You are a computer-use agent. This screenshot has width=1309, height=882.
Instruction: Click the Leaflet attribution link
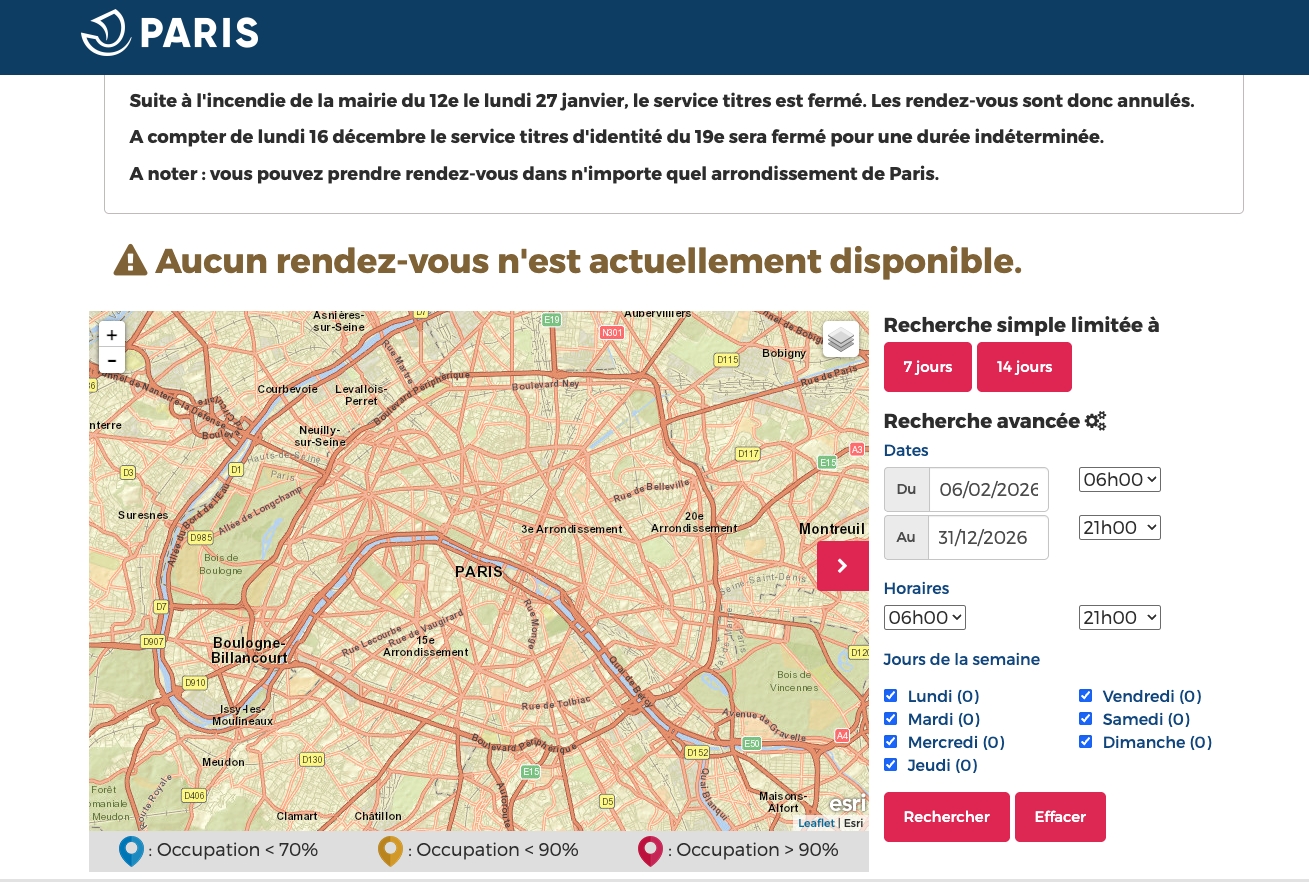(816, 823)
